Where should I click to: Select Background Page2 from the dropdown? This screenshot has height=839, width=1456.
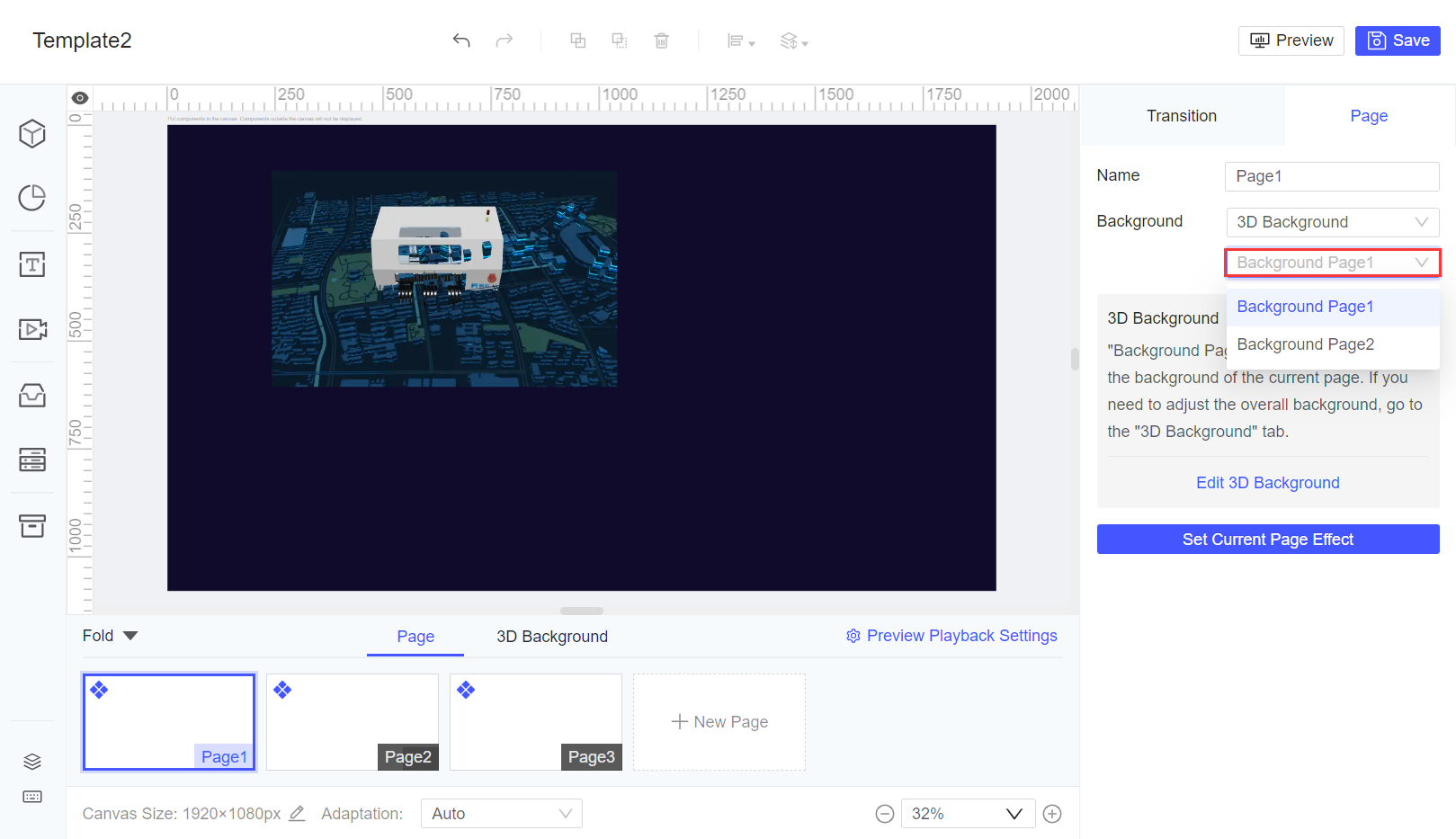pos(1305,344)
